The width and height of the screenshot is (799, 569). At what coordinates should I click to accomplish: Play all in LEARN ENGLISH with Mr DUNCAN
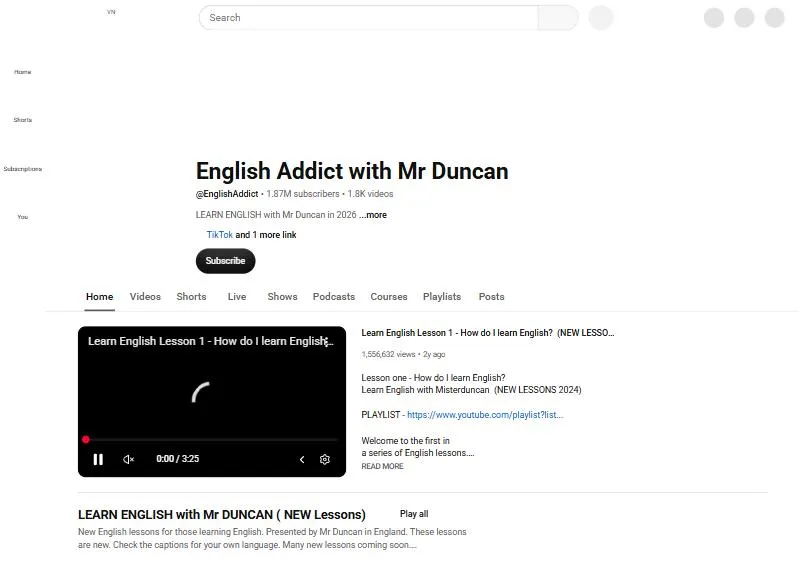pos(414,514)
